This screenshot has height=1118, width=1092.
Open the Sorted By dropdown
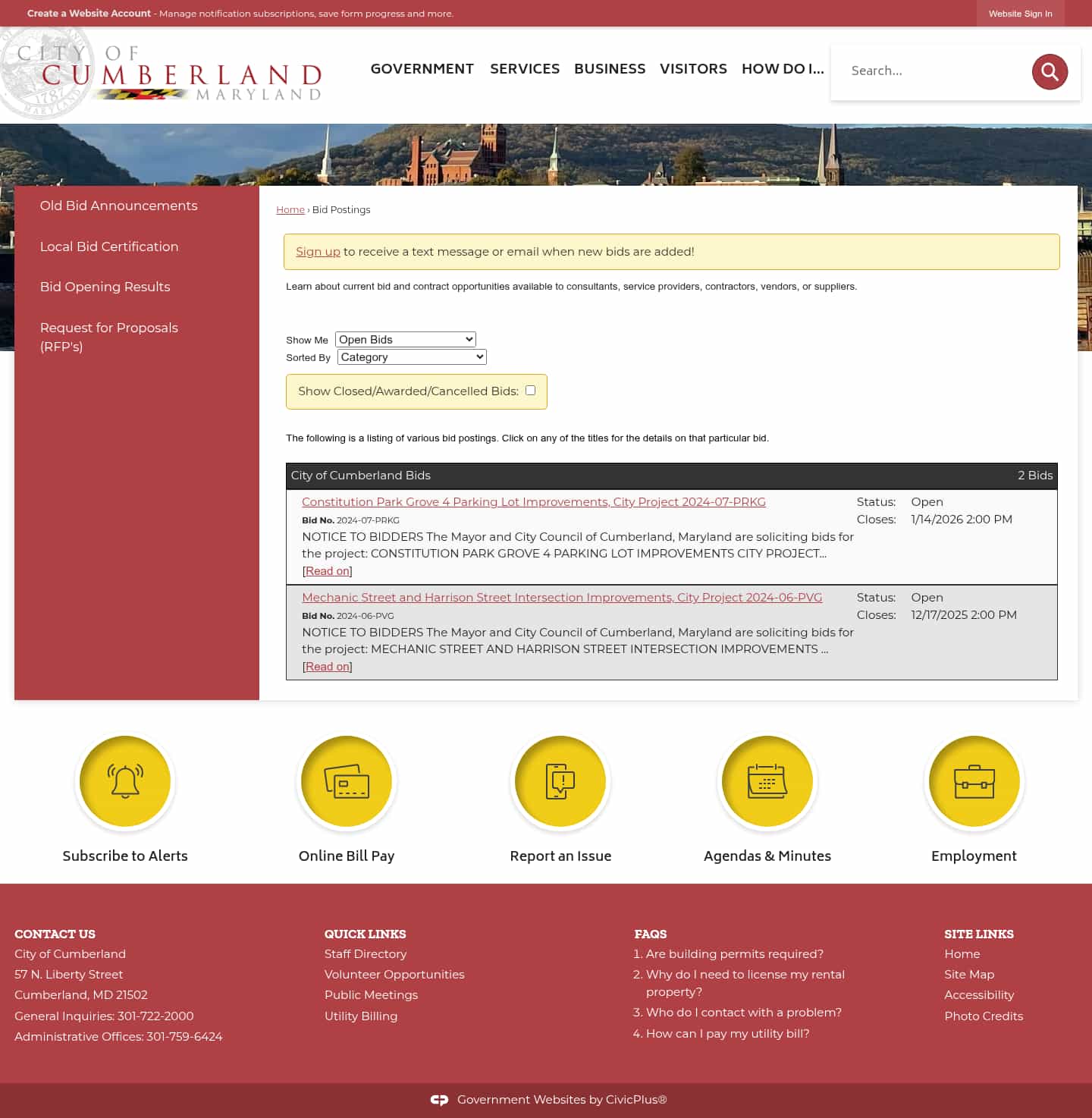click(x=411, y=356)
